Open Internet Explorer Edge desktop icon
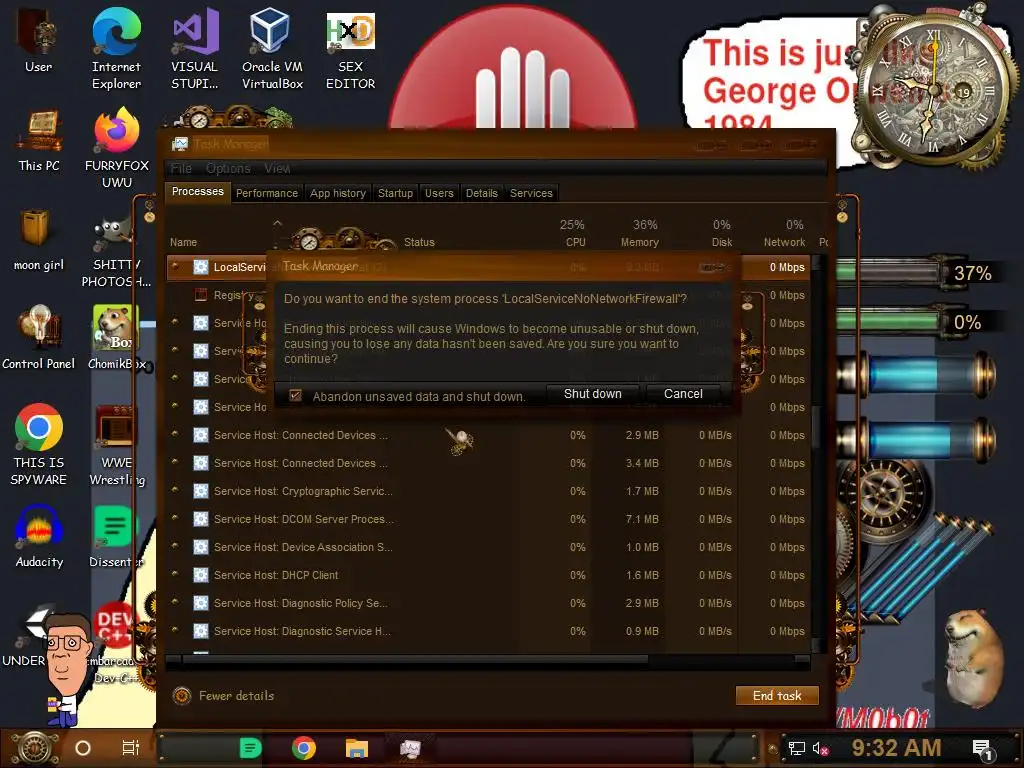This screenshot has height=768, width=1024. tap(116, 48)
